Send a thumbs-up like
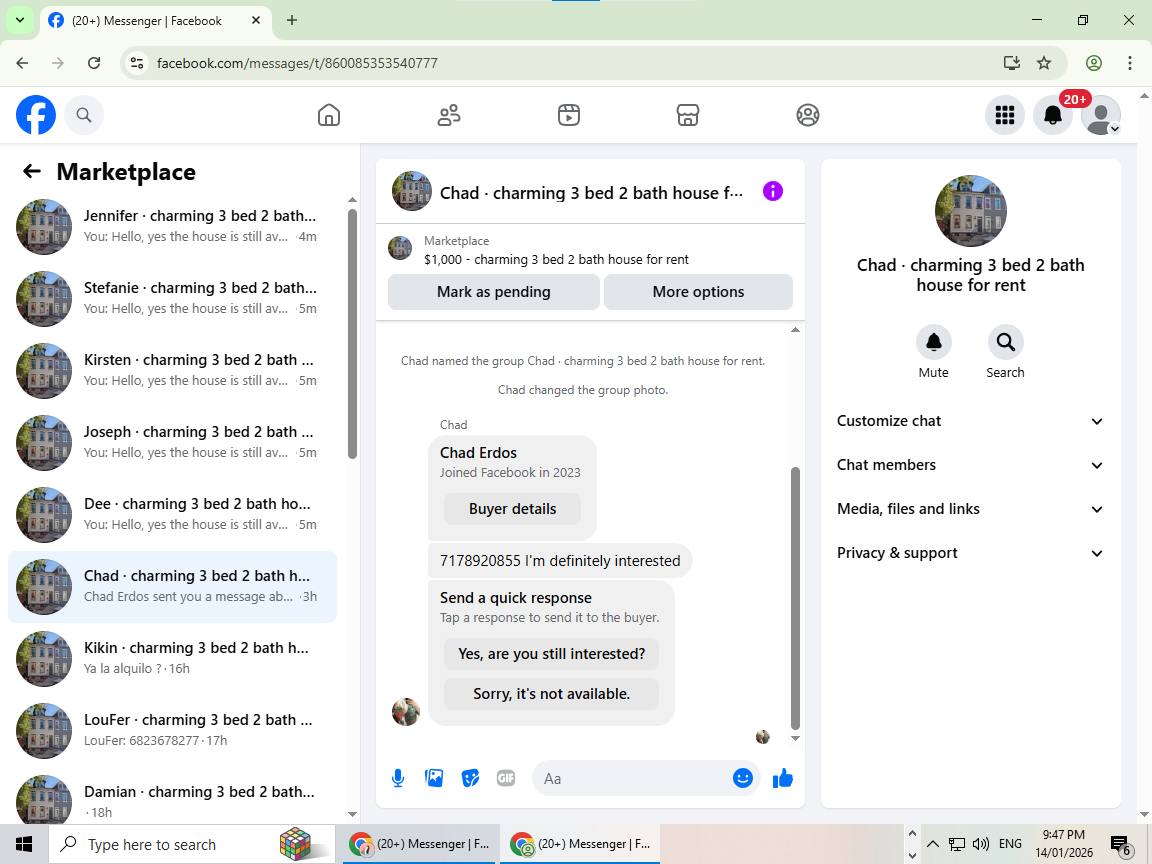Image resolution: width=1152 pixels, height=864 pixels. tap(783, 778)
